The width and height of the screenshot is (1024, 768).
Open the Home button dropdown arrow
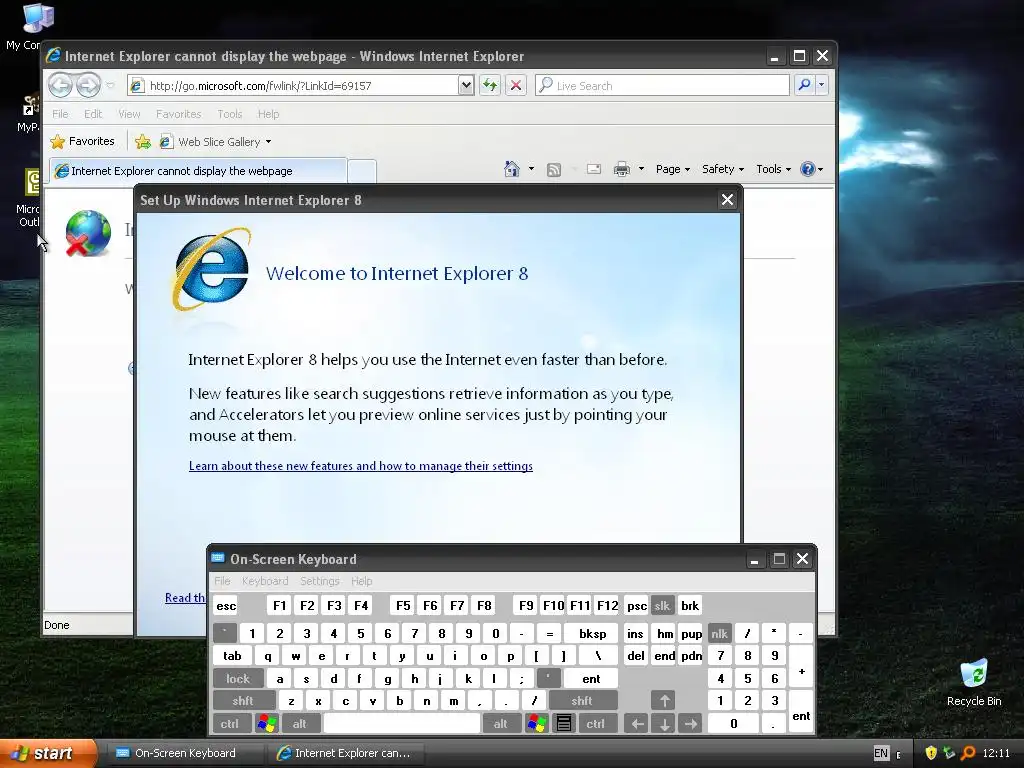click(x=531, y=169)
